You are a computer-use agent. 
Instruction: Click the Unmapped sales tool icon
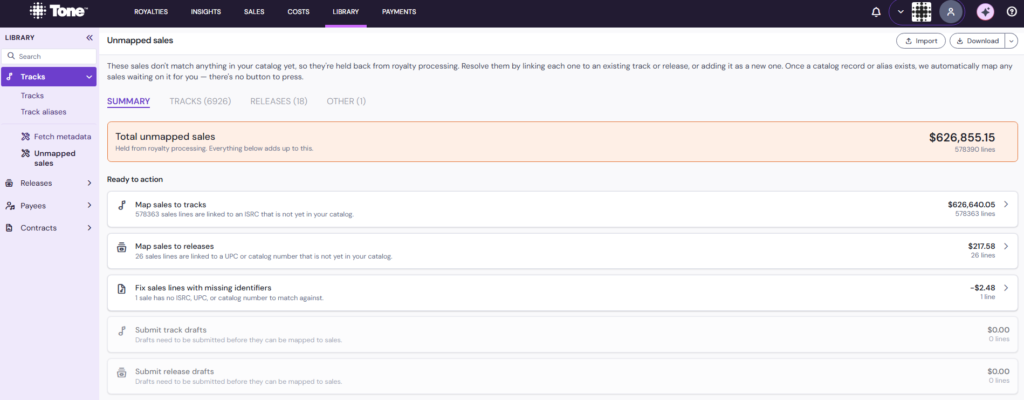point(25,154)
